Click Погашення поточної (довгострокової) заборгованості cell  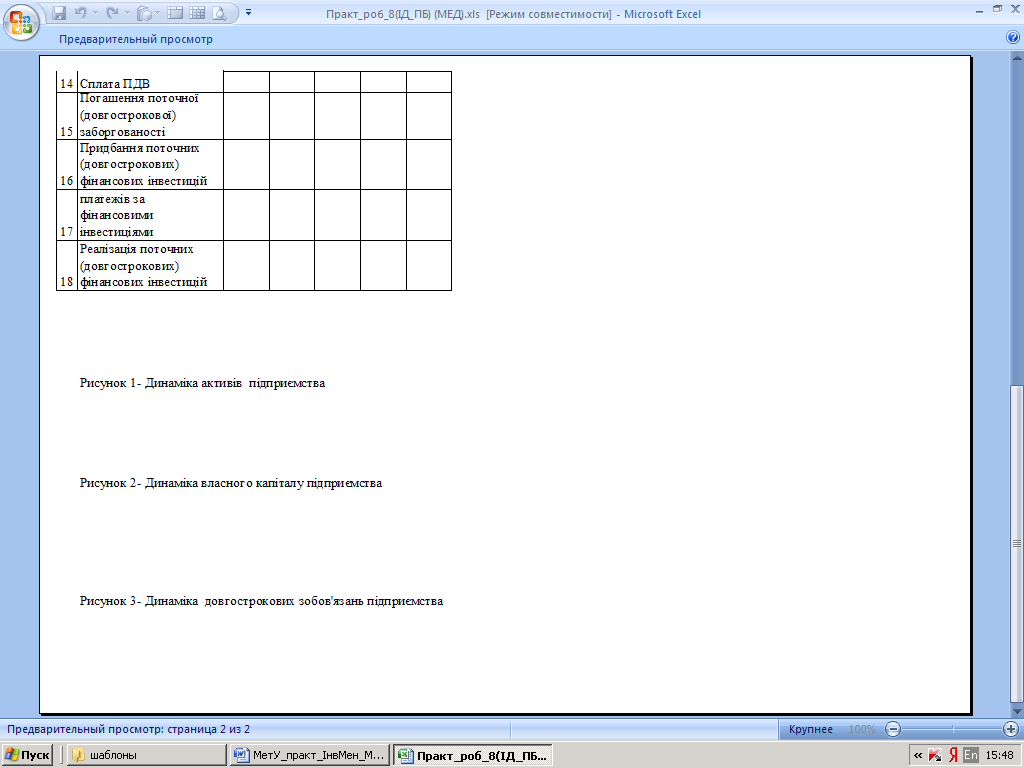pos(150,116)
